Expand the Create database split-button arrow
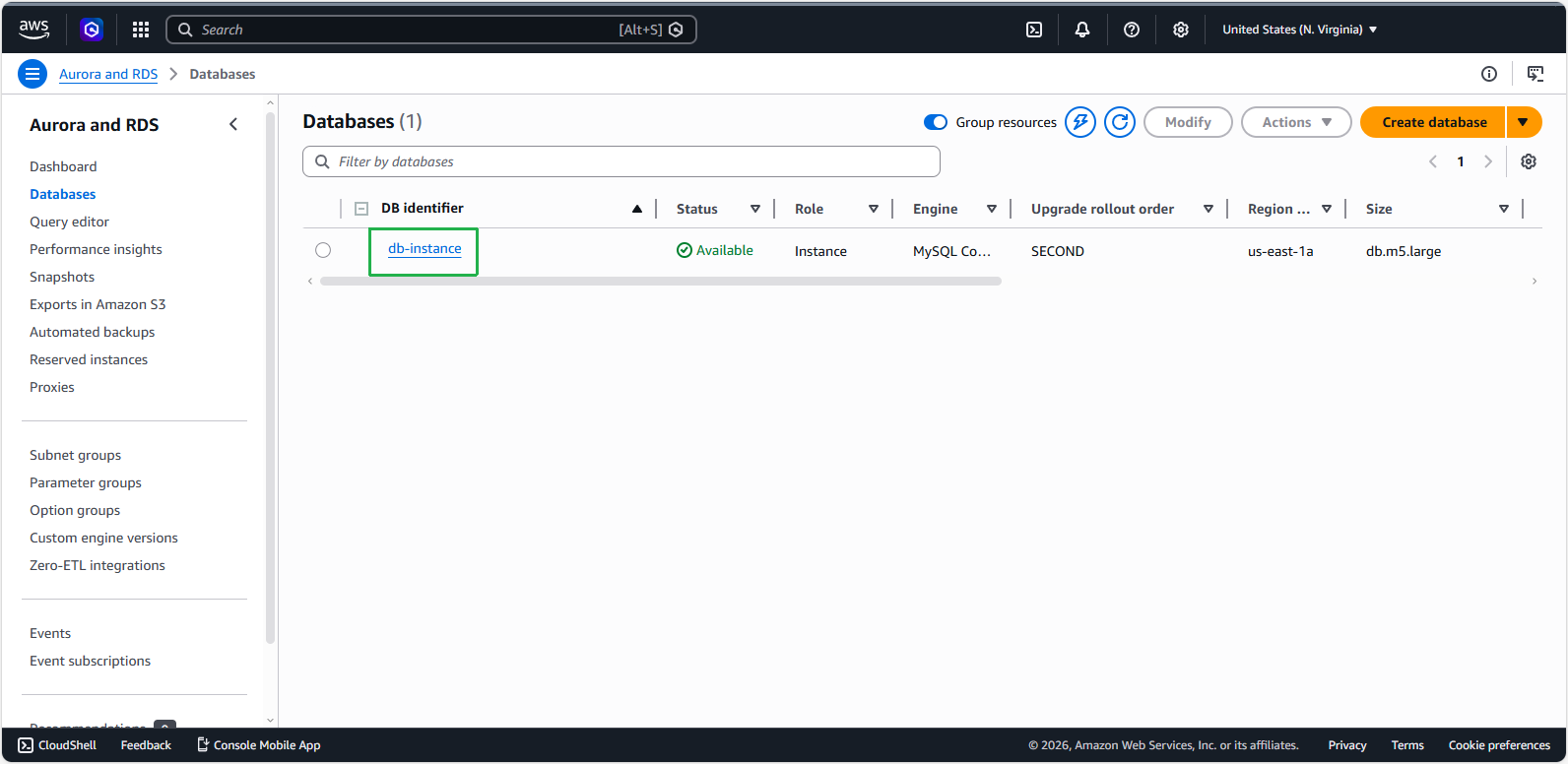The height and width of the screenshot is (764, 1568). pyautogui.click(x=1524, y=122)
